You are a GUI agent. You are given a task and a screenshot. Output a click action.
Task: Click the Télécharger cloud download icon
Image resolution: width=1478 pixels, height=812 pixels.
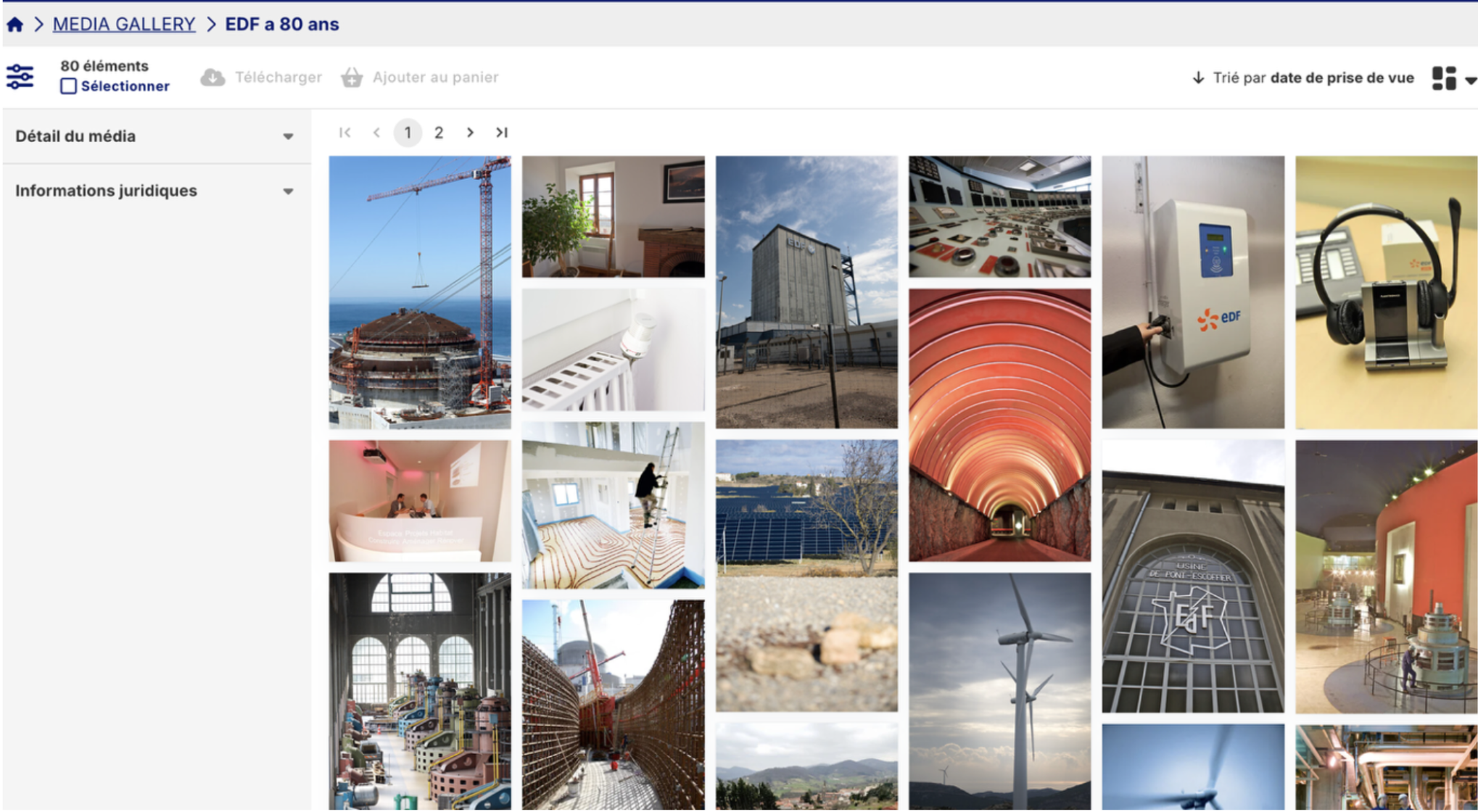point(212,77)
